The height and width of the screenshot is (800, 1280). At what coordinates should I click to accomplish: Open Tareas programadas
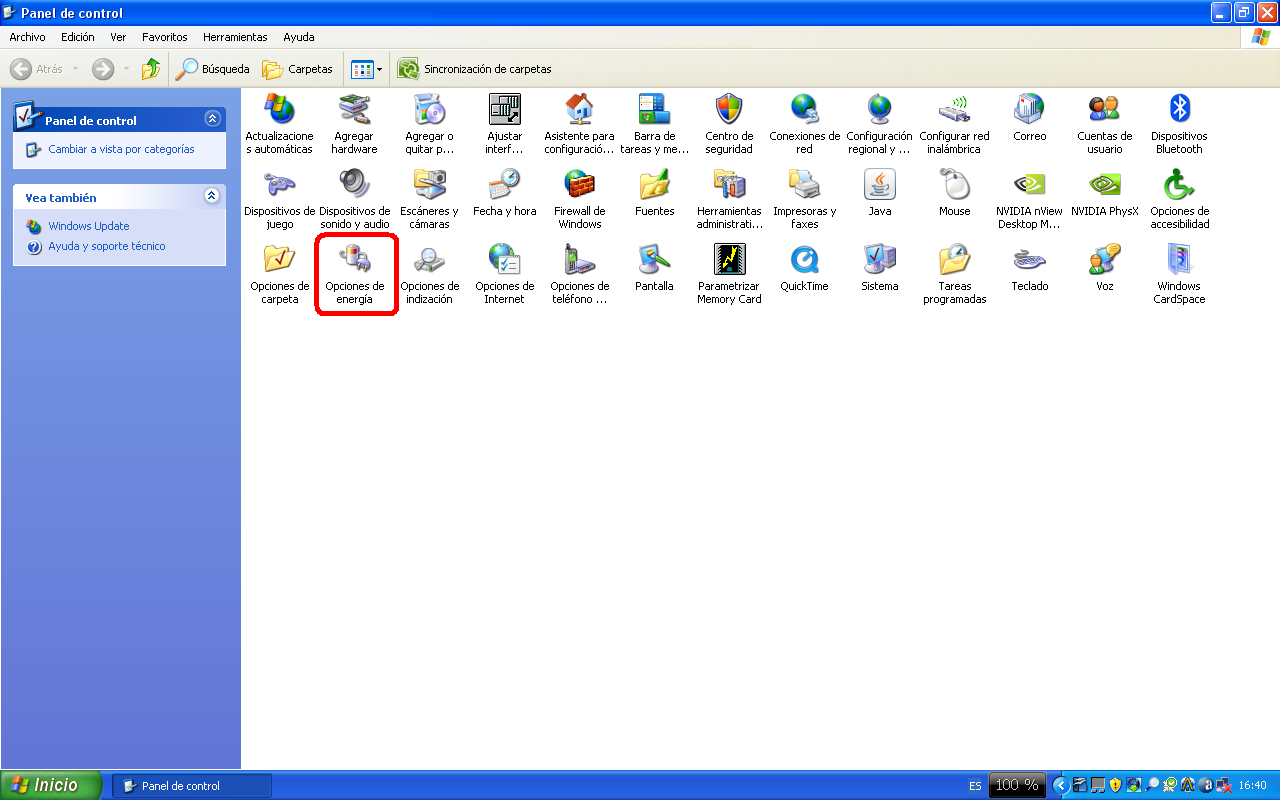pyautogui.click(x=955, y=274)
